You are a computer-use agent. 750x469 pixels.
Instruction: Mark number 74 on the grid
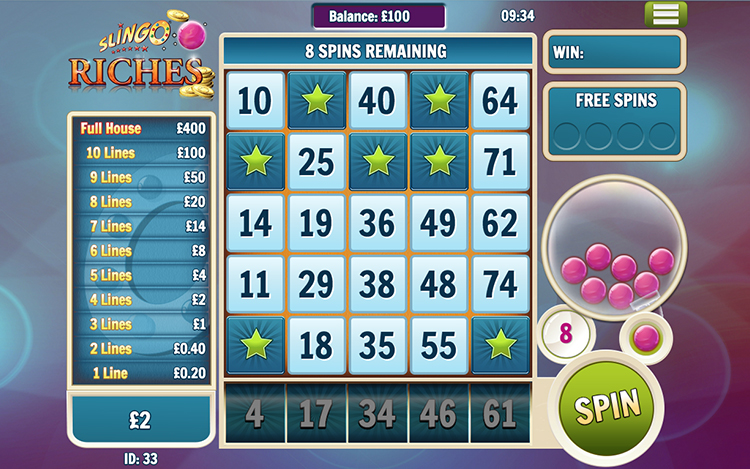[x=500, y=284]
